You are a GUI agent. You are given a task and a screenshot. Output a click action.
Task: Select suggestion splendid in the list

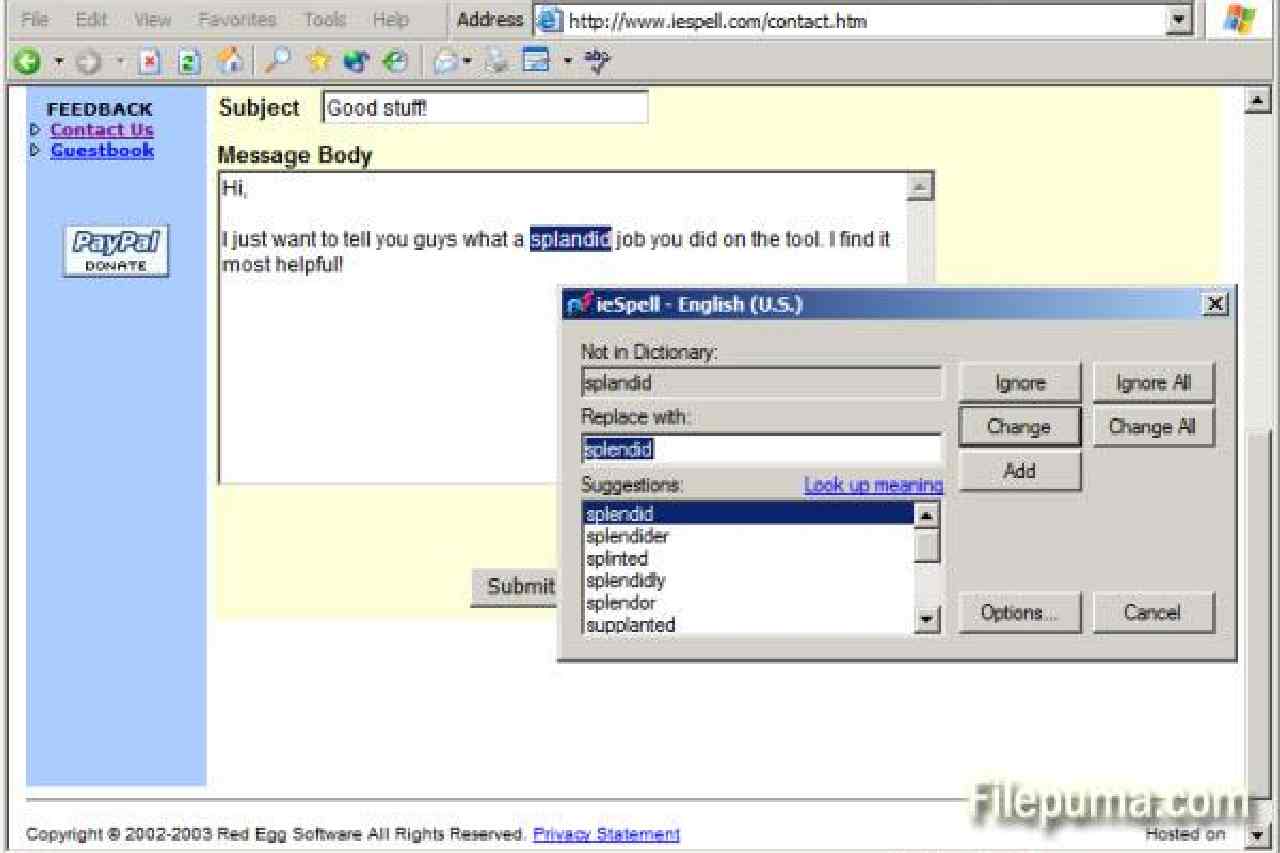pos(749,514)
